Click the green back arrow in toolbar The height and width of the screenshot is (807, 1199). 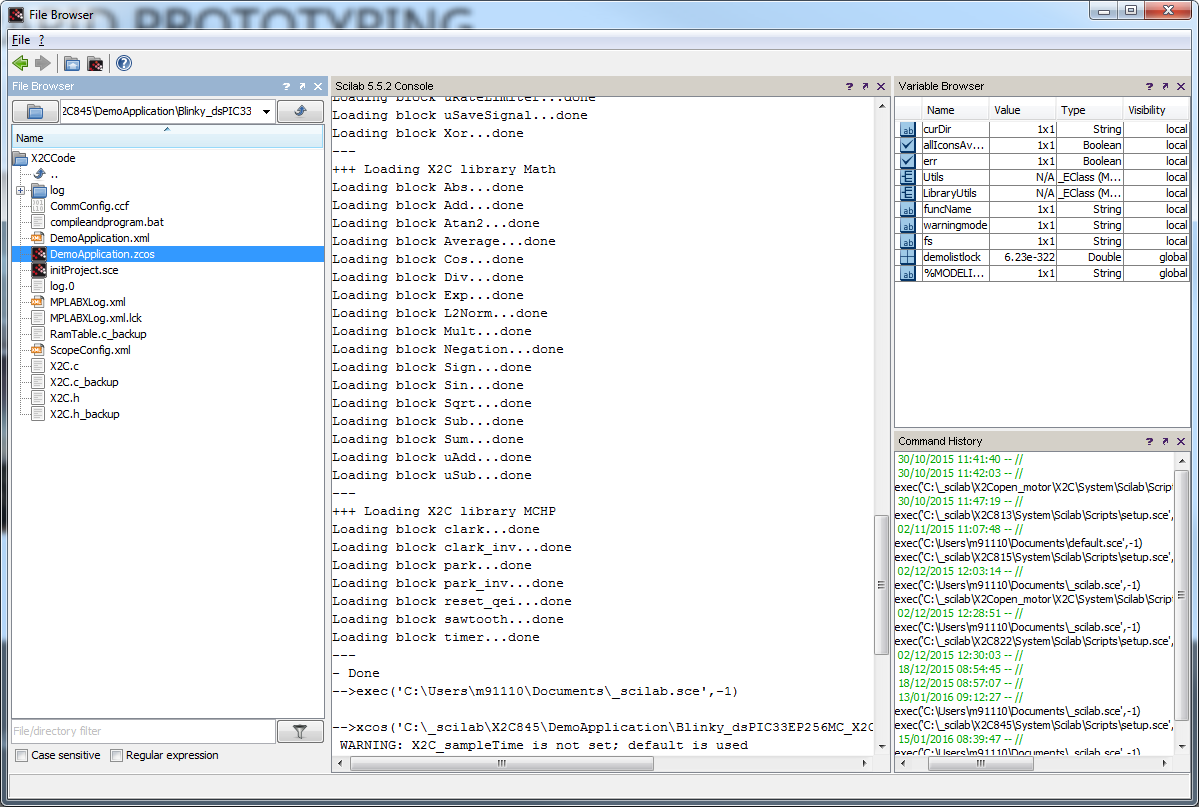click(x=20, y=63)
